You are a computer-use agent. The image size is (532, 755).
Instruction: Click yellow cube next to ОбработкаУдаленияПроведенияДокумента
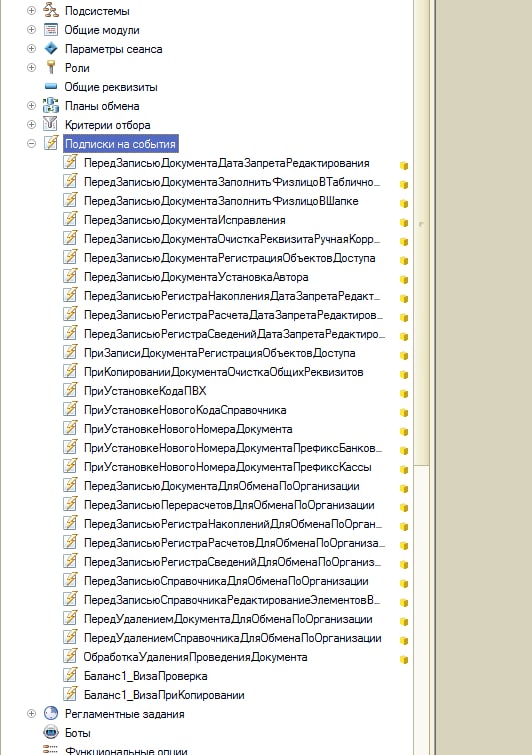(x=404, y=660)
